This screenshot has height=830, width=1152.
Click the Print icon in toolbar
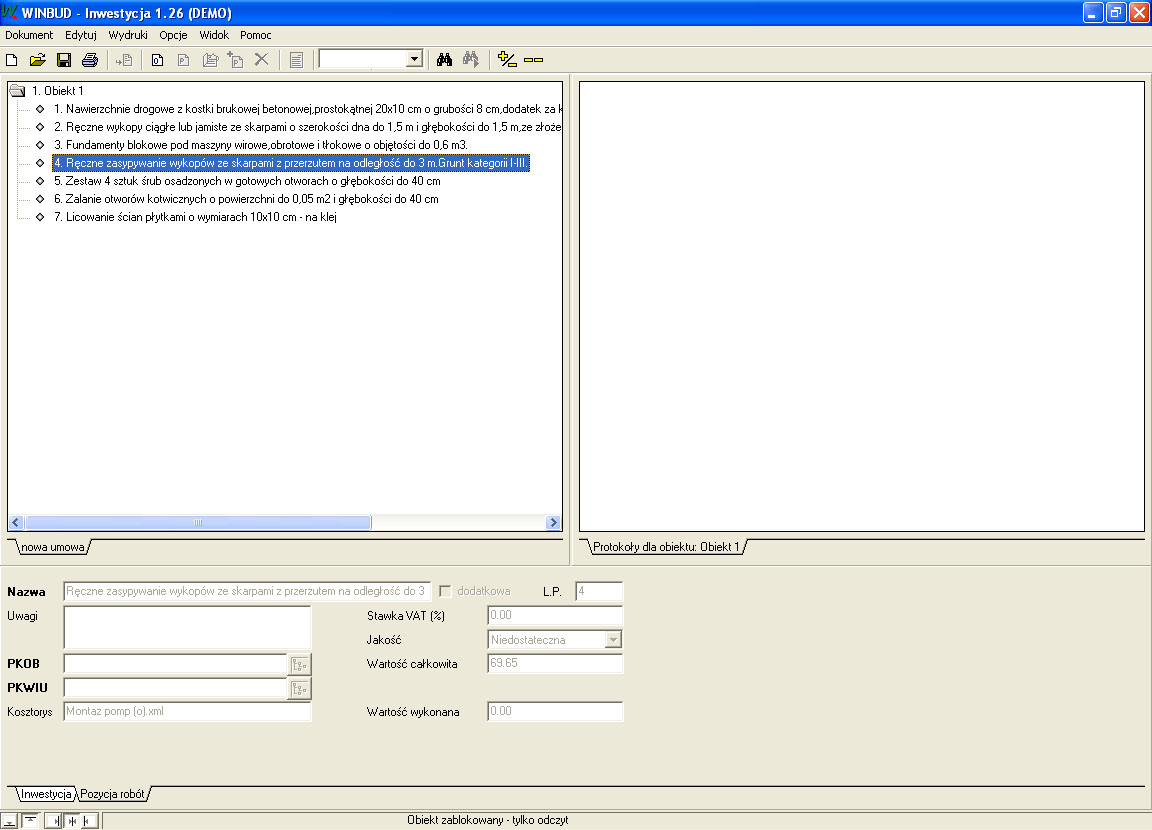[90, 60]
